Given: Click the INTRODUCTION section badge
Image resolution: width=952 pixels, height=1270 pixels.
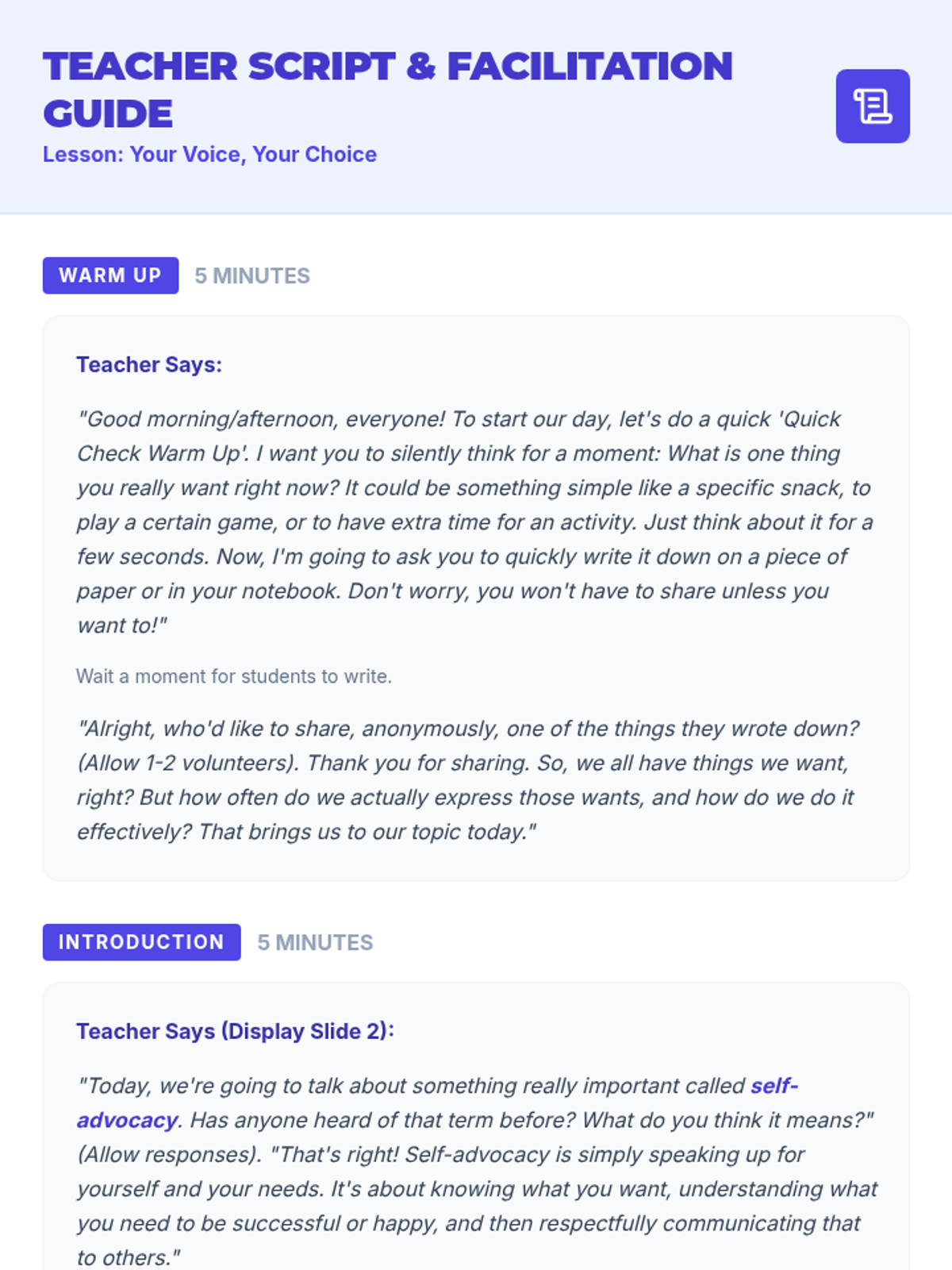Looking at the screenshot, I should pos(141,942).
